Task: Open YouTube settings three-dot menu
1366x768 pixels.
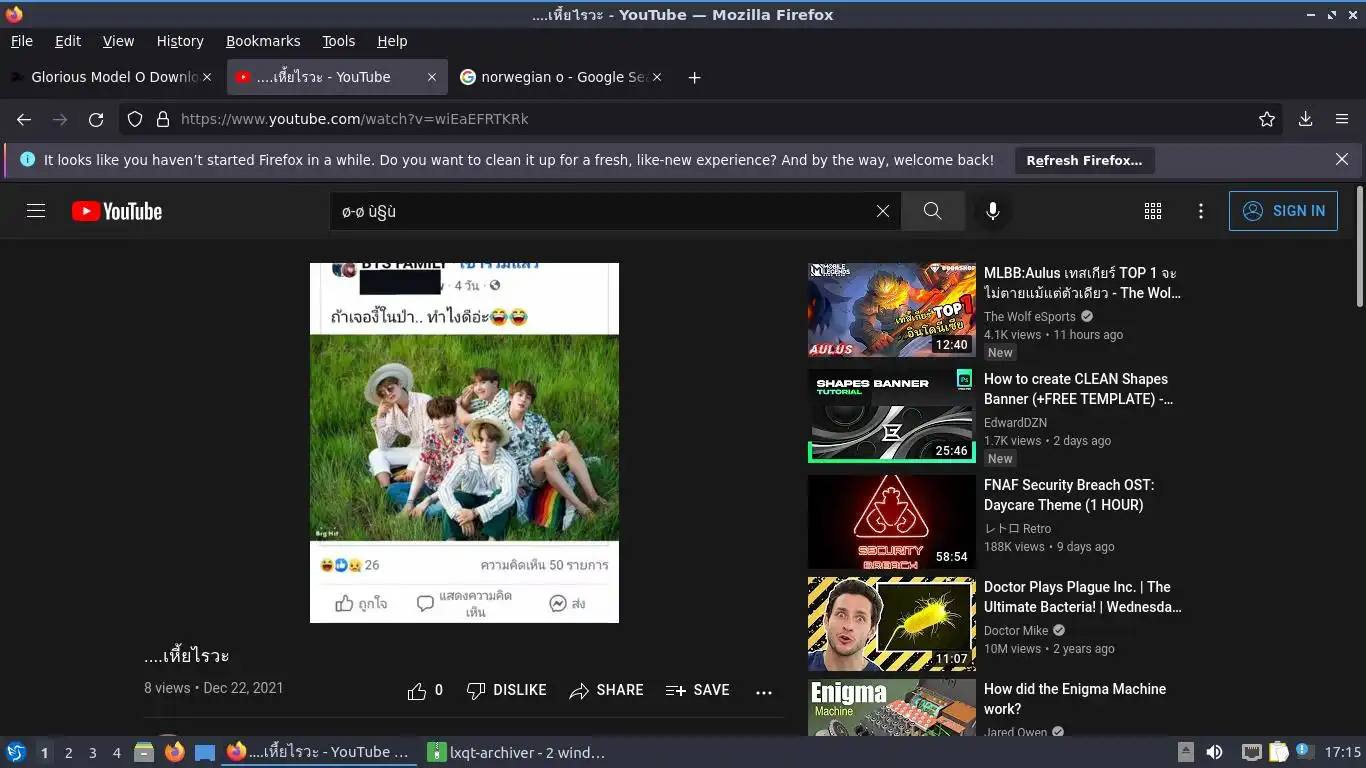Action: [x=1201, y=211]
